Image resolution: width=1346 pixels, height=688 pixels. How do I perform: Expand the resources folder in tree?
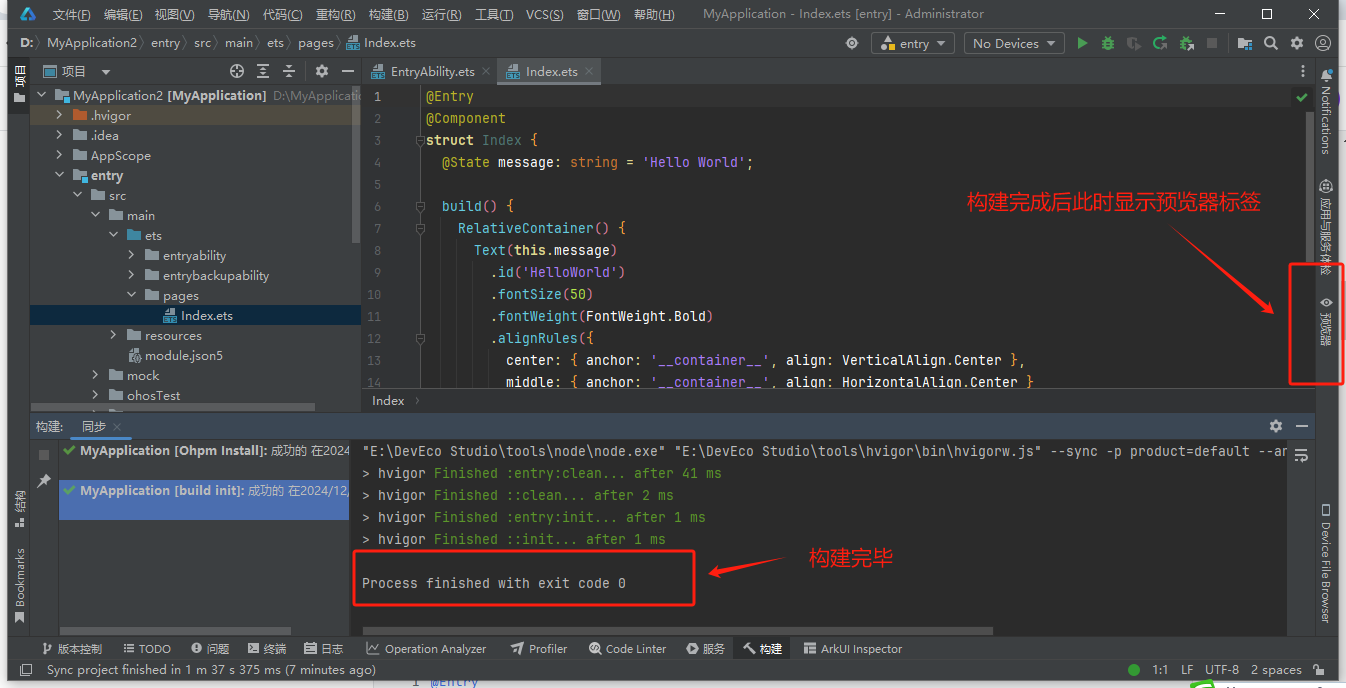click(115, 335)
